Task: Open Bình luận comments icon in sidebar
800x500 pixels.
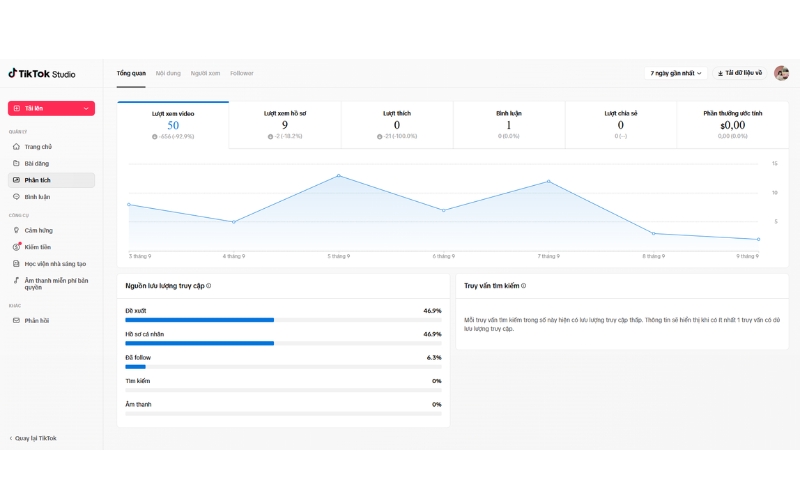Action: (x=16, y=196)
